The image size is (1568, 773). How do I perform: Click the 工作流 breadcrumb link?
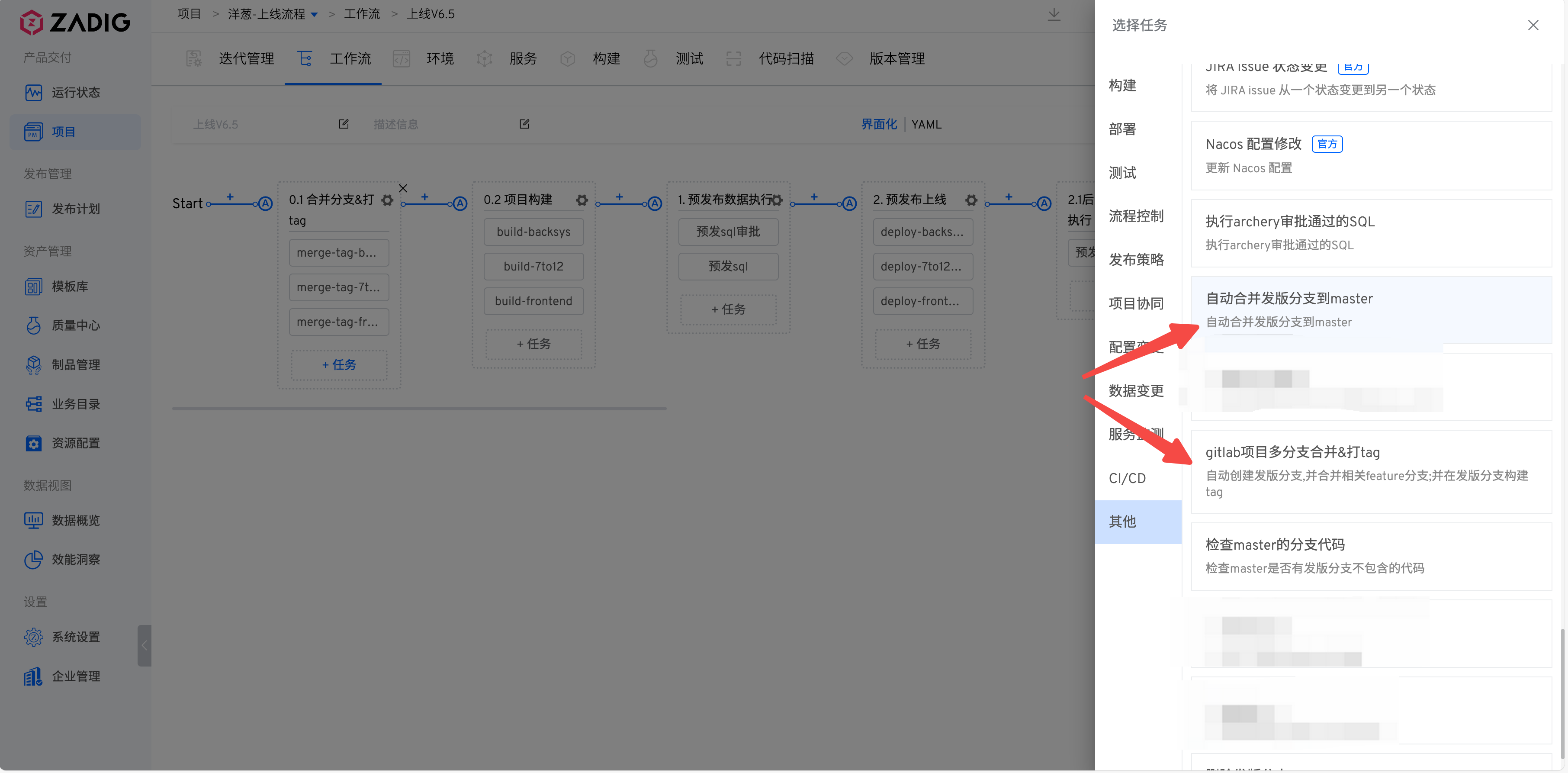(362, 14)
